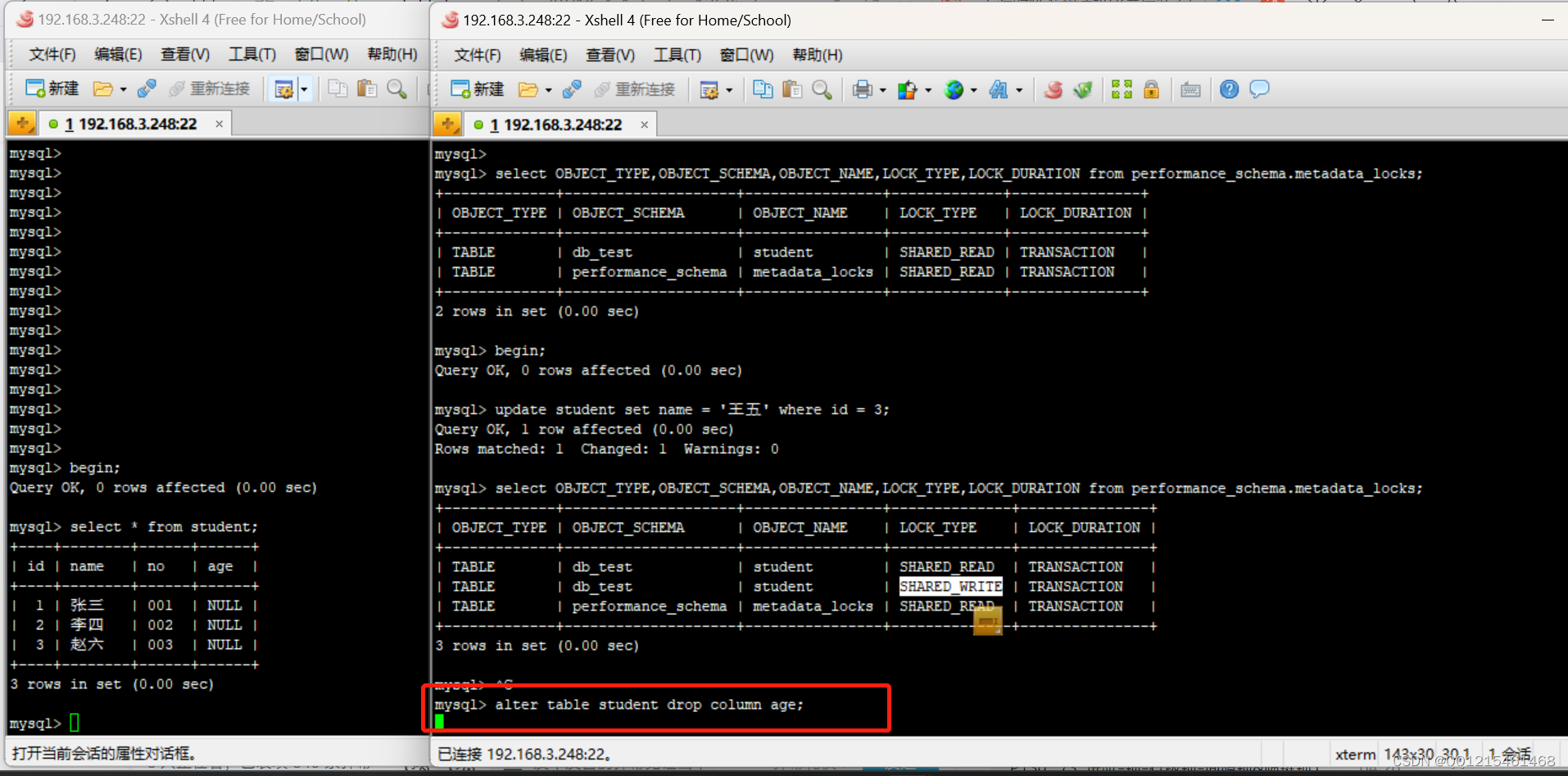The height and width of the screenshot is (776, 1568).
Task: Click Open folder icon in left Xshell window
Action: click(103, 88)
